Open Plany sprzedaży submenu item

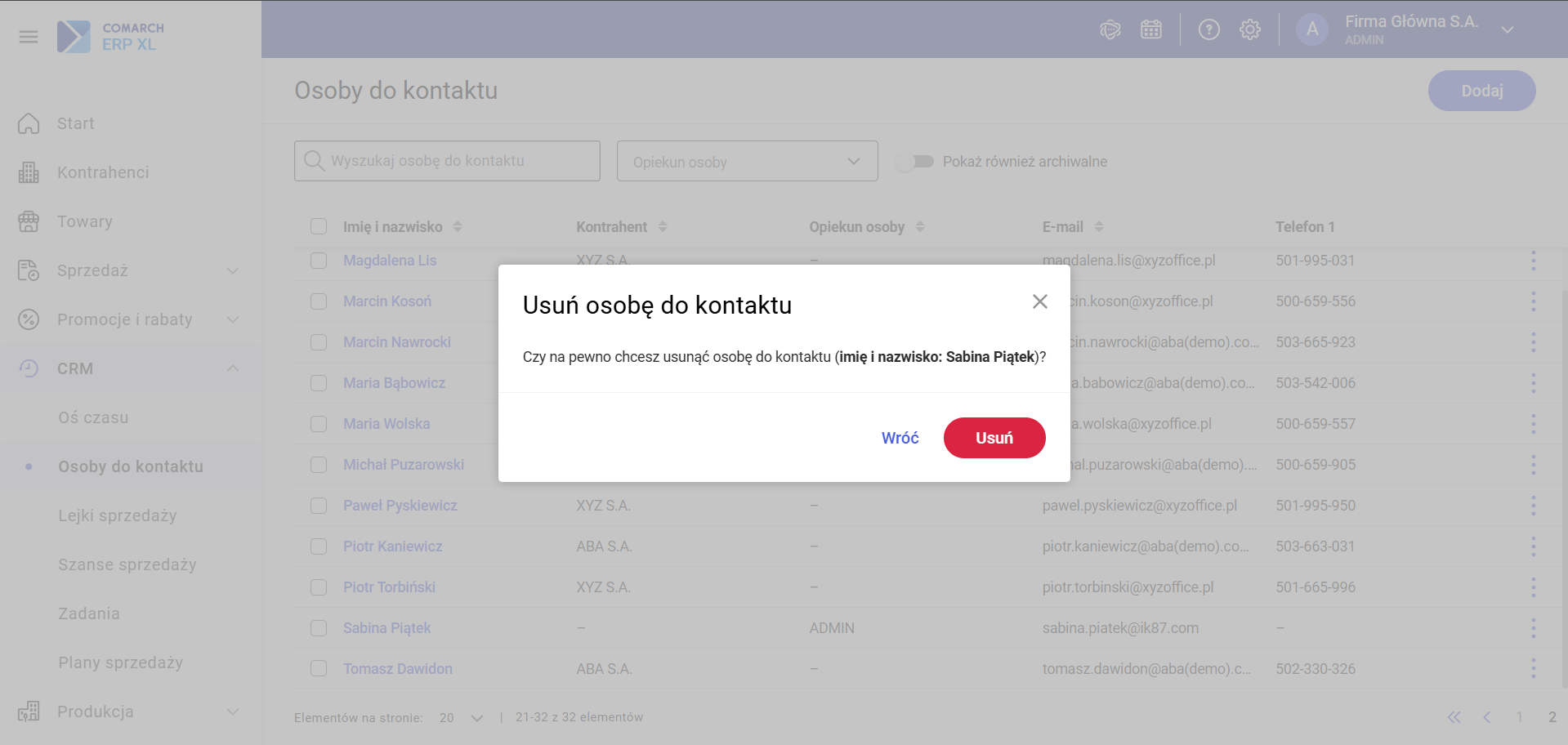point(121,662)
